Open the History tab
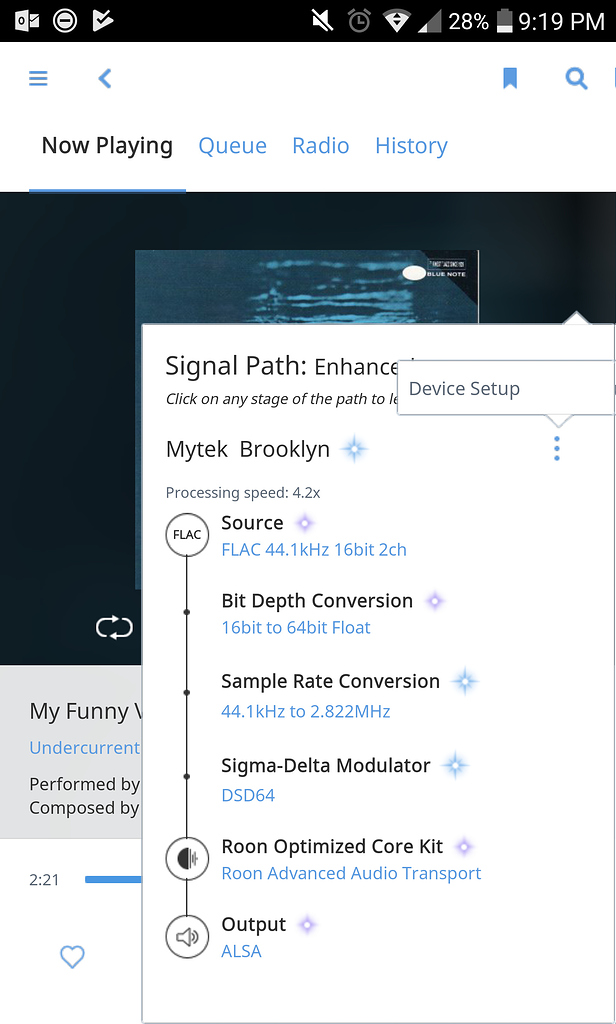Viewport: 616px width, 1024px height. point(410,146)
